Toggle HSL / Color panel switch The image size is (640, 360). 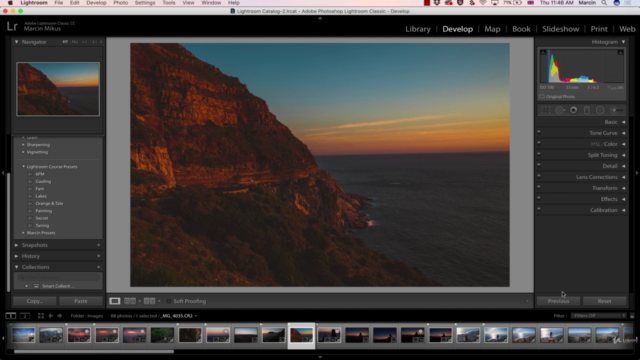539,143
